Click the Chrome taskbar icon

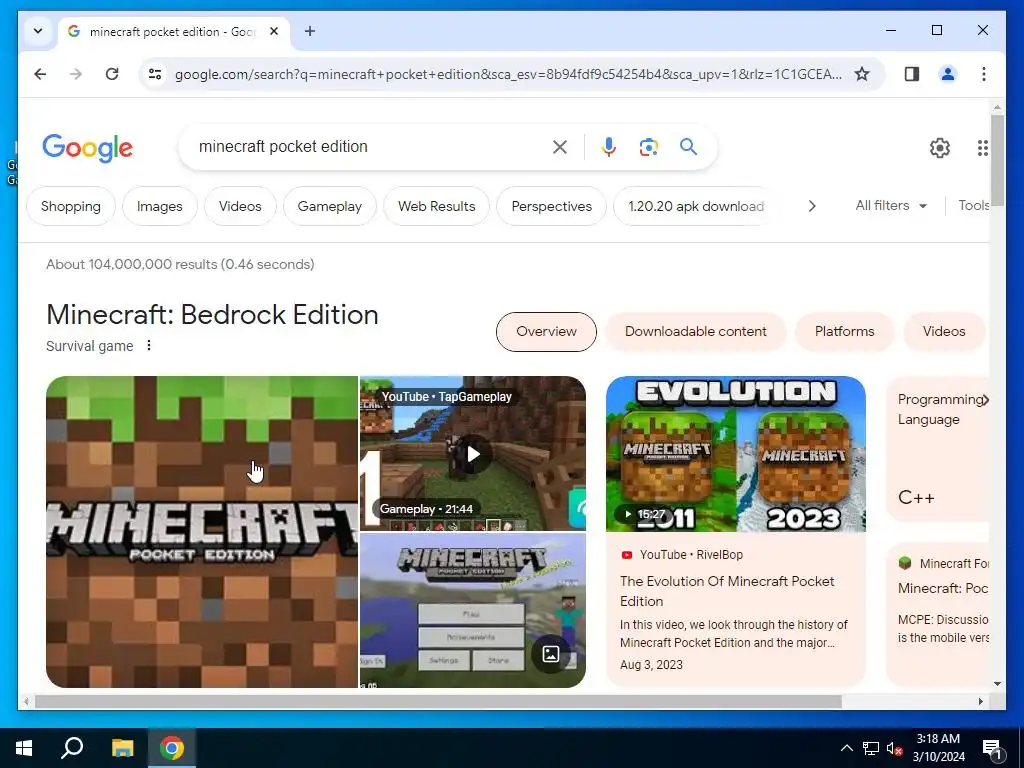(x=172, y=748)
